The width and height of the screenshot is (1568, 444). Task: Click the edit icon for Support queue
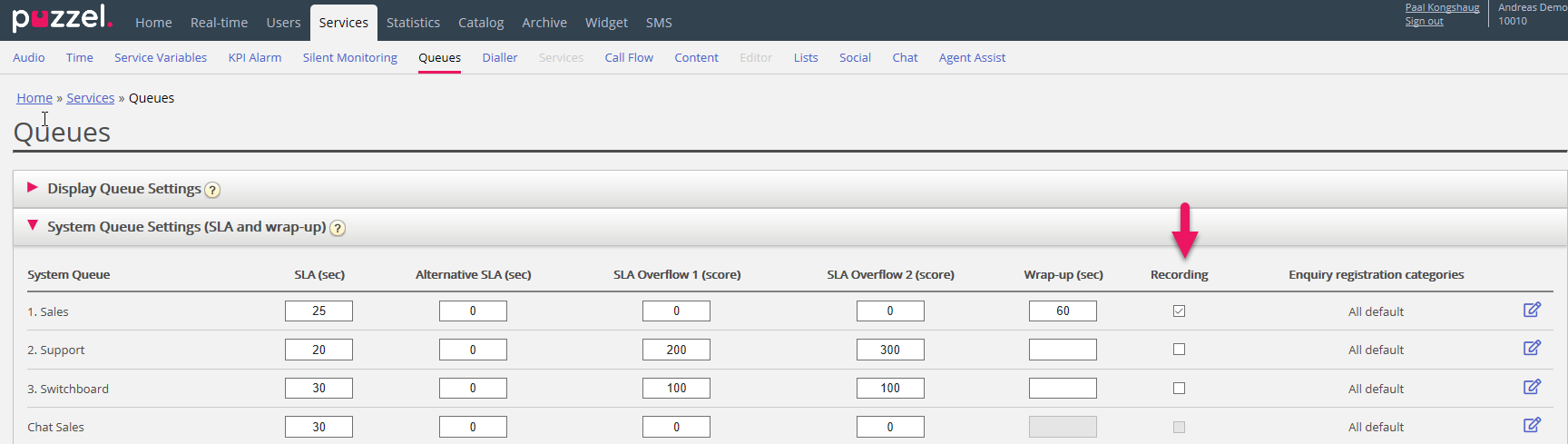[1532, 349]
